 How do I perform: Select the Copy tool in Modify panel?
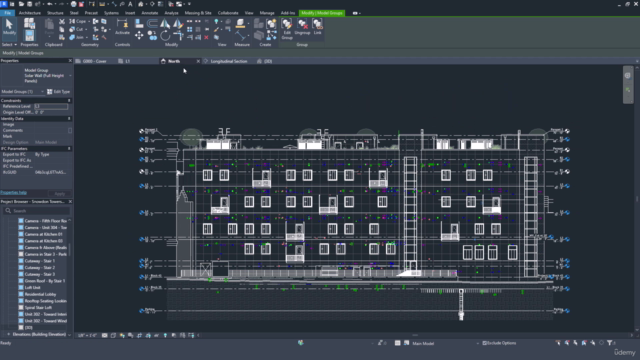tap(152, 36)
